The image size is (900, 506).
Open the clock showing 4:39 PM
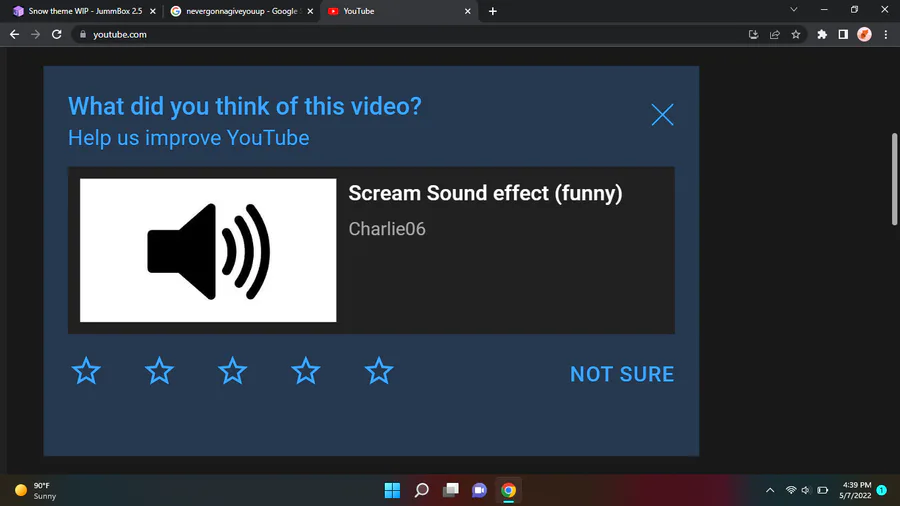tap(855, 491)
